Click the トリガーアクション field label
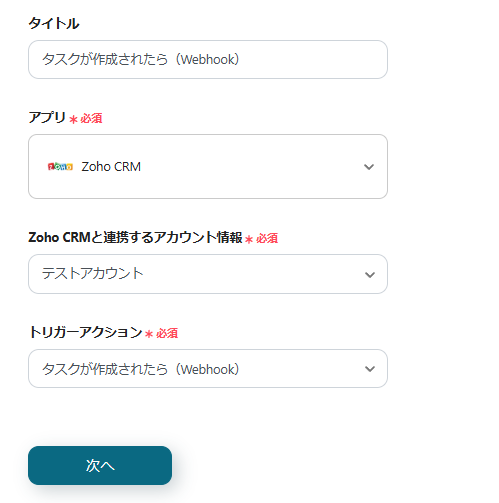 pyautogui.click(x=85, y=332)
